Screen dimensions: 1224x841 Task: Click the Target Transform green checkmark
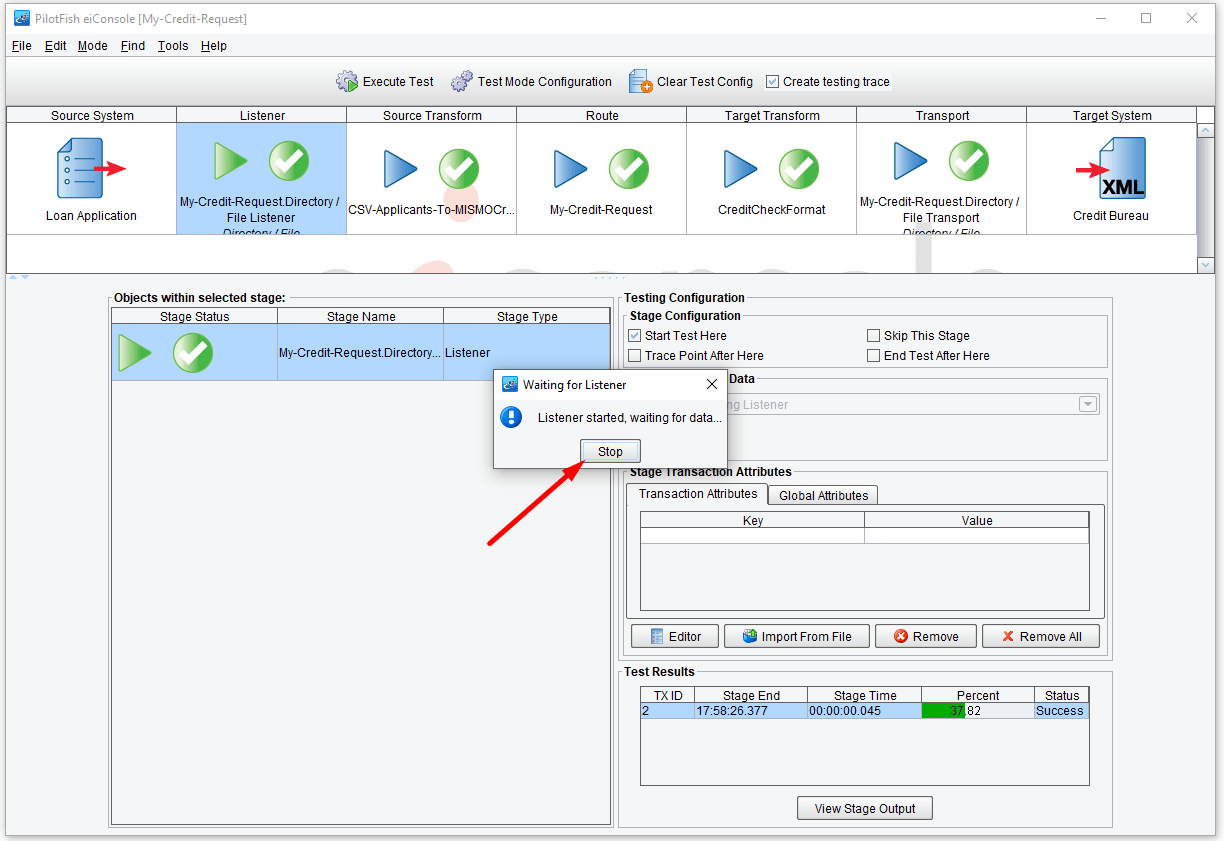(799, 169)
